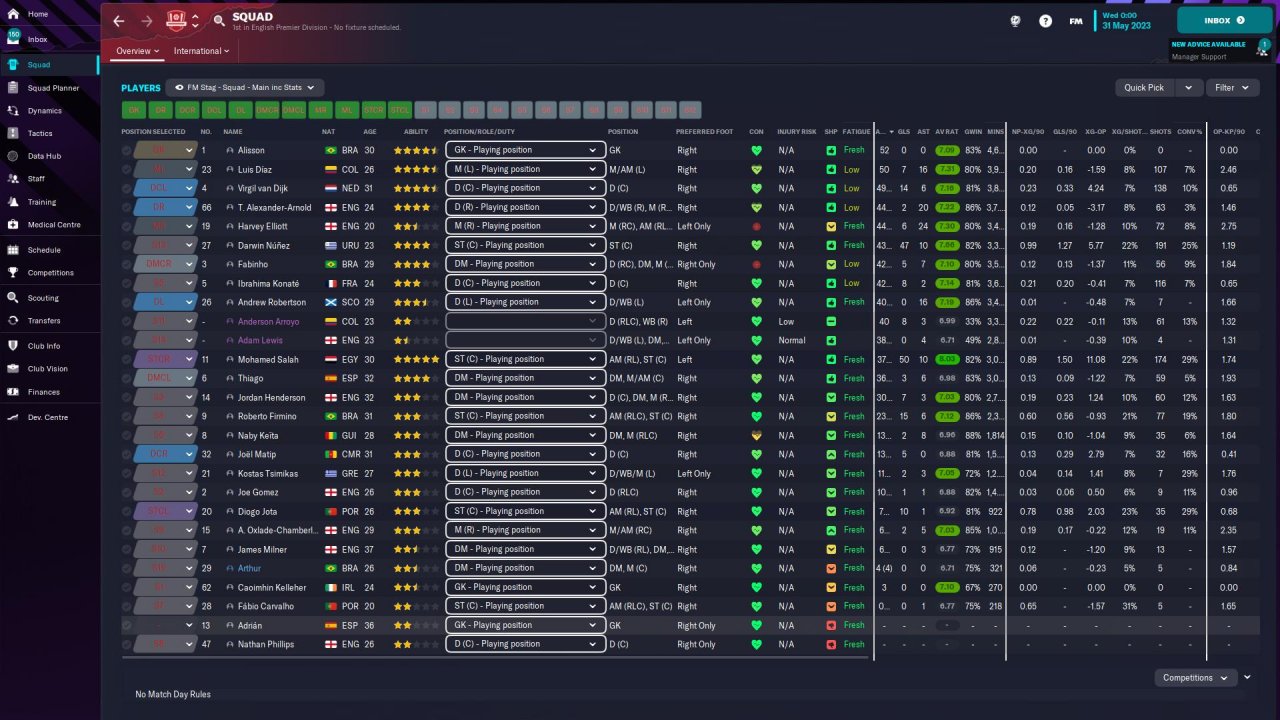1280x720 pixels.
Task: Click Alisson's player info icon
Action: (x=230, y=151)
